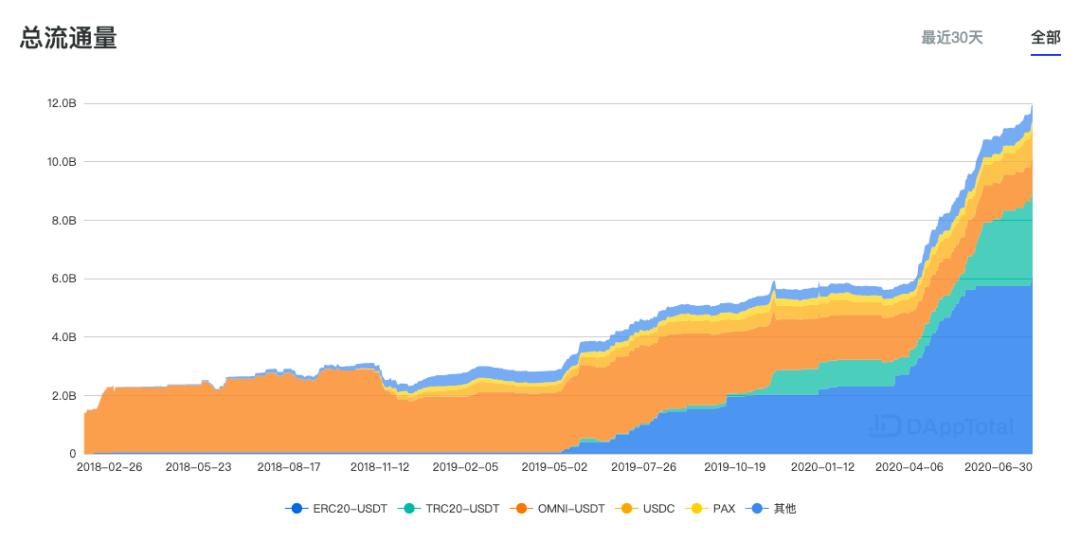The height and width of the screenshot is (541, 1080).
Task: Click the 总流通量 chart title
Action: [68, 39]
